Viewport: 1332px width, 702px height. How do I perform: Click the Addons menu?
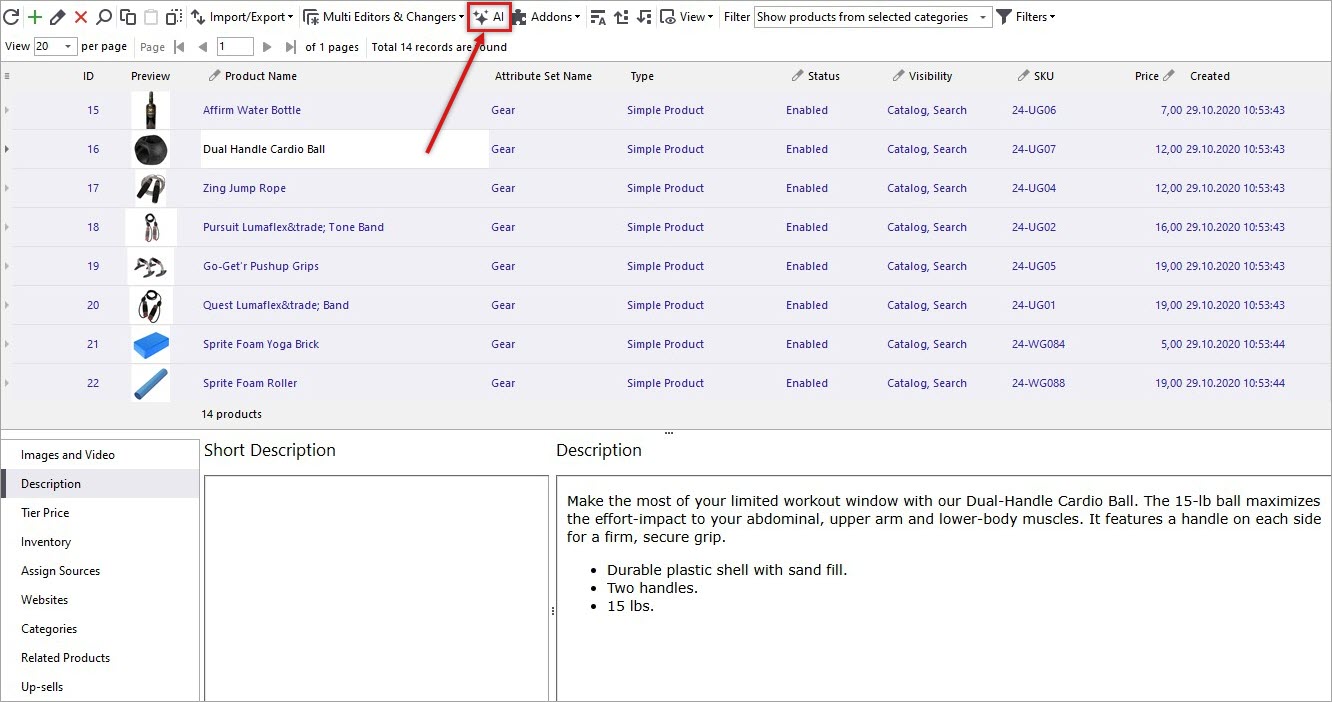tap(546, 16)
